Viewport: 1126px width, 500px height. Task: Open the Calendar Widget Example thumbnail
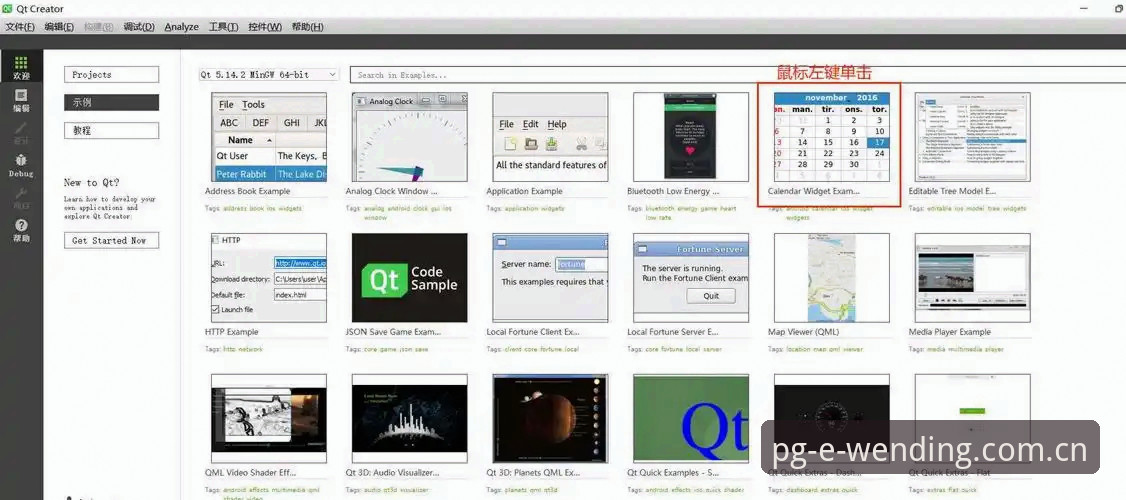tap(832, 137)
